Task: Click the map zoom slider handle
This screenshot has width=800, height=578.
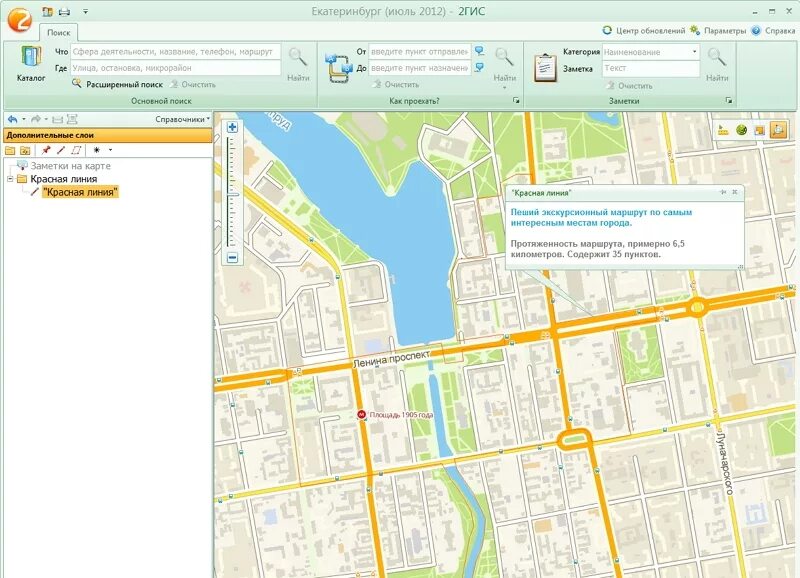Action: click(x=232, y=194)
